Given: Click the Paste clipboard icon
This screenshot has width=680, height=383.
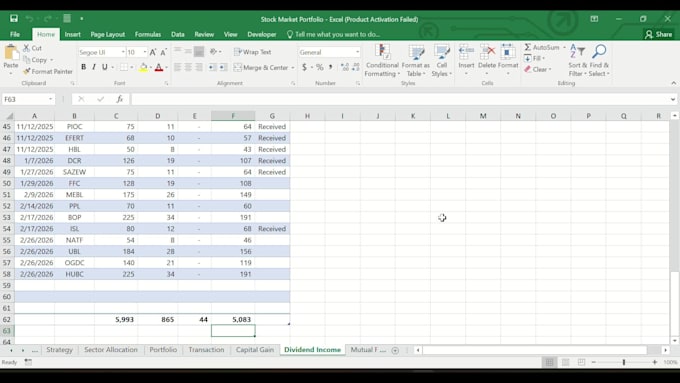Looking at the screenshot, I should [11, 53].
